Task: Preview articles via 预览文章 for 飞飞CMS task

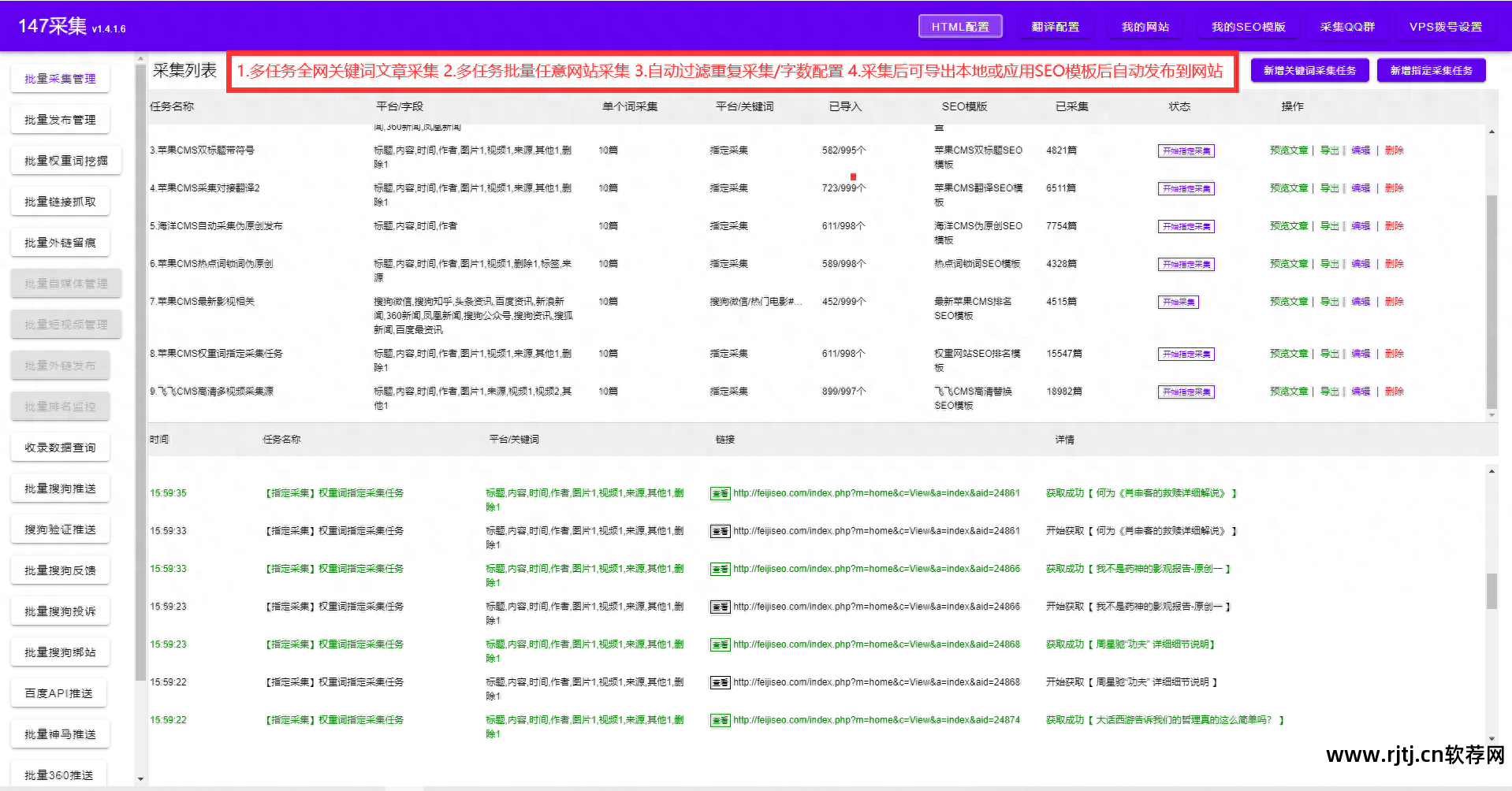Action: pyautogui.click(x=1289, y=391)
